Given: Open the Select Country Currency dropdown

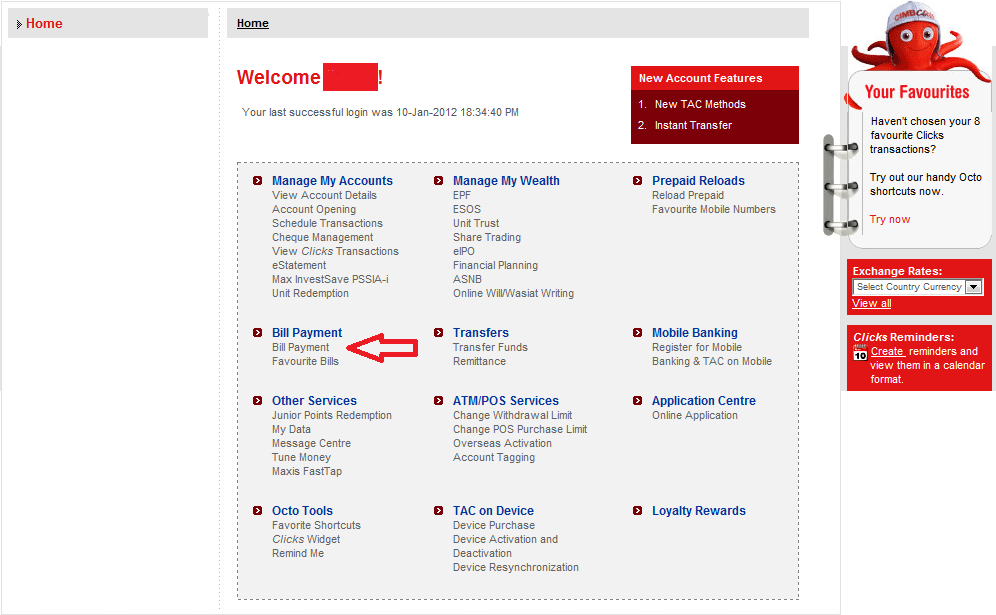Looking at the screenshot, I should tap(918, 287).
